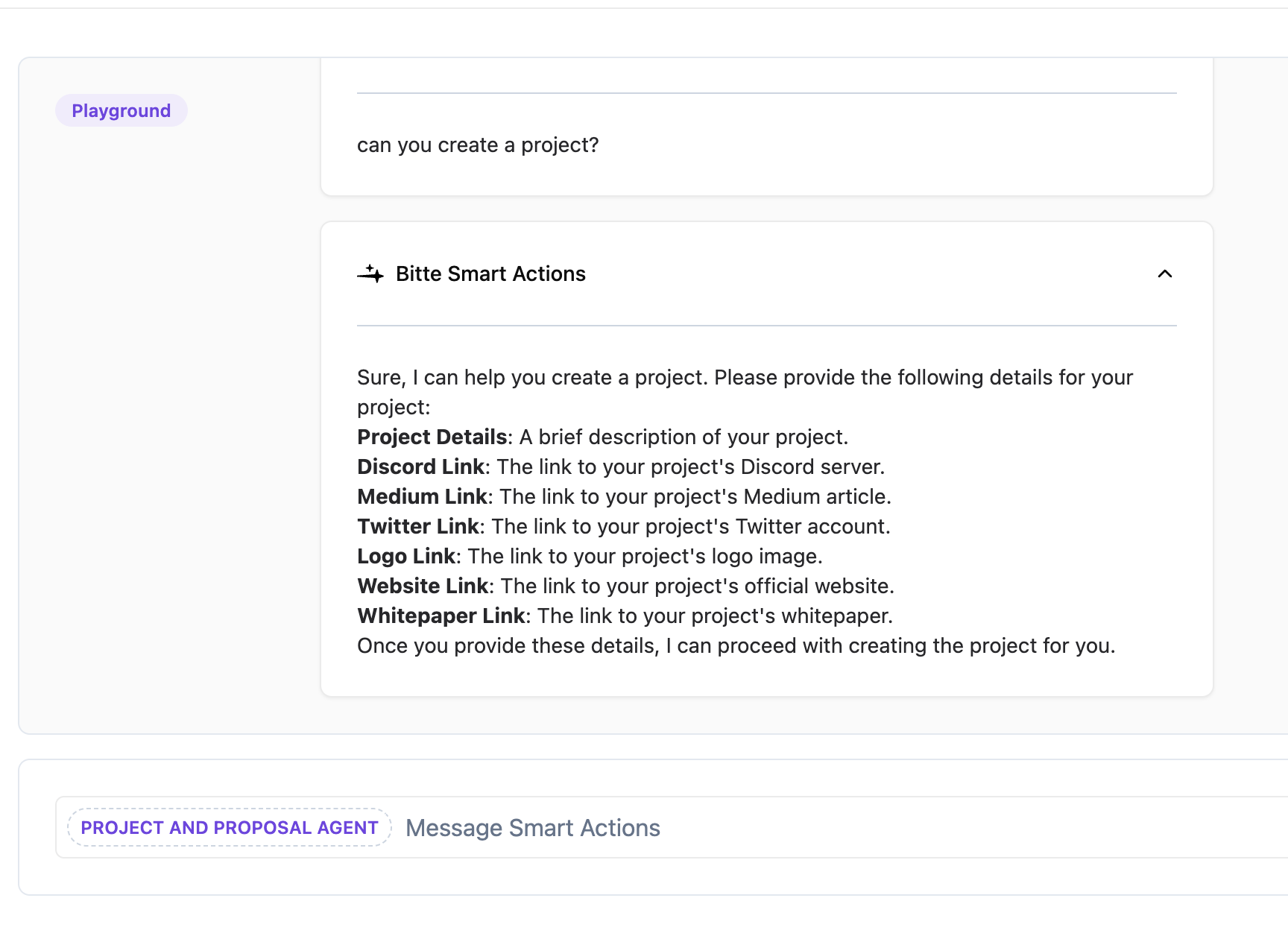Click the bold Project Details label
Viewport: 1288px width, 936px height.
[432, 437]
